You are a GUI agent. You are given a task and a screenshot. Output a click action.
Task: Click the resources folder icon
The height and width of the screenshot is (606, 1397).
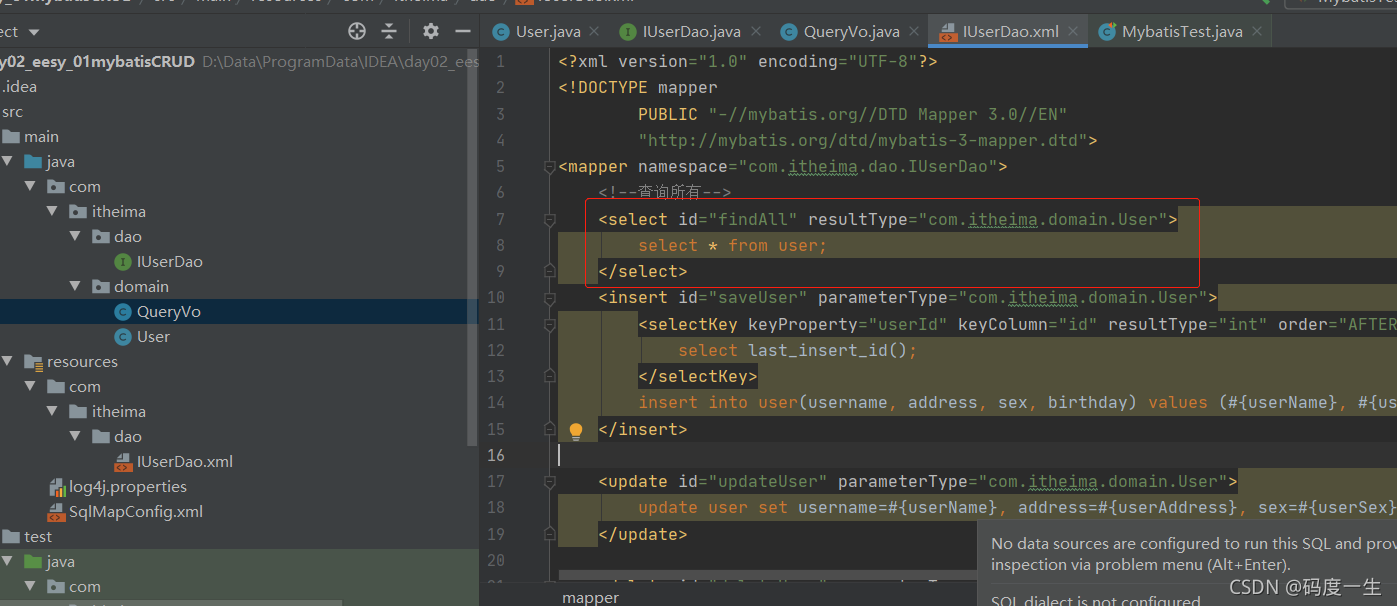[33, 361]
